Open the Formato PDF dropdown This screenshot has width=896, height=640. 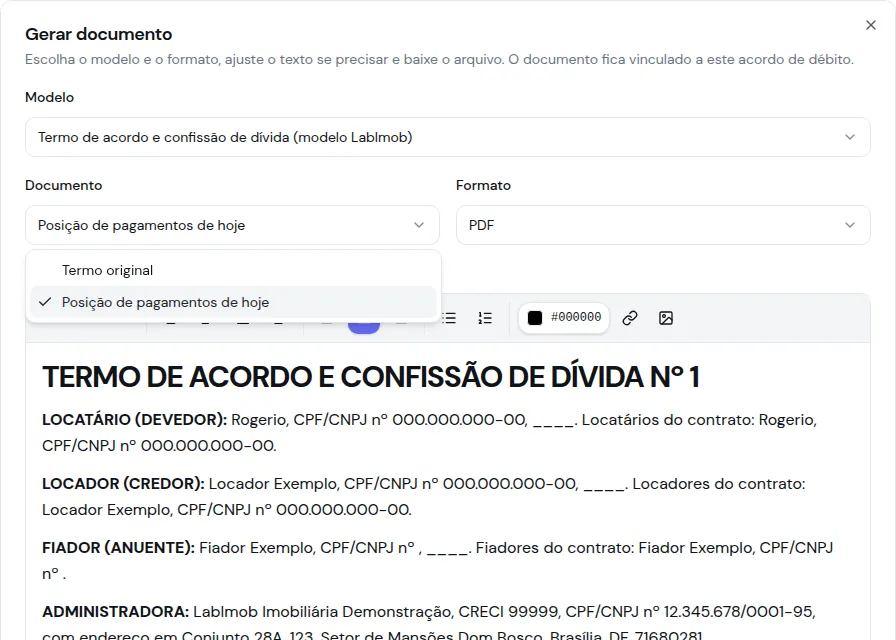663,225
